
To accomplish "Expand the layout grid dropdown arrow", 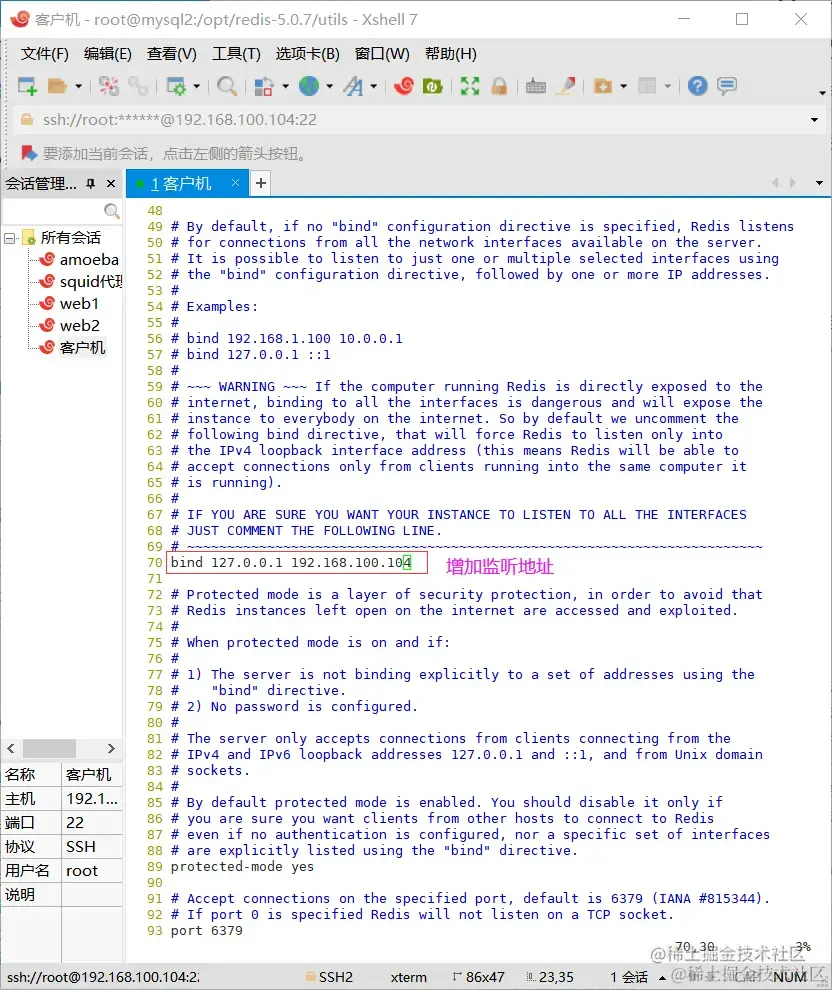I will (x=667, y=86).
